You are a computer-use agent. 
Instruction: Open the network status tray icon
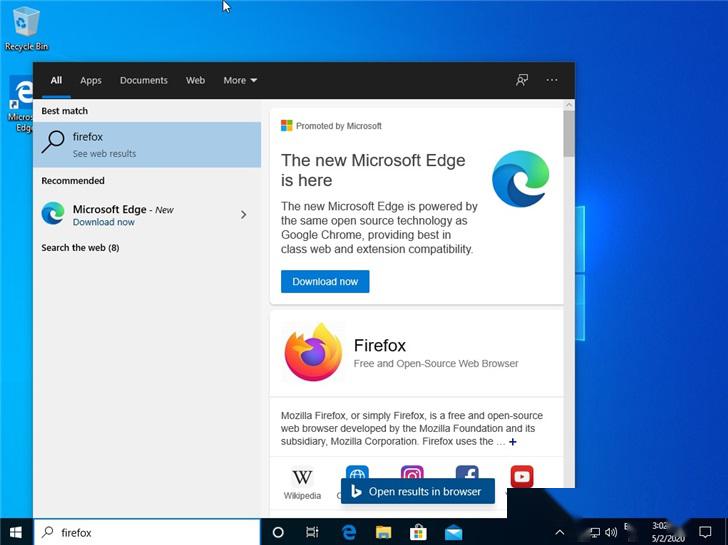tap(595, 532)
